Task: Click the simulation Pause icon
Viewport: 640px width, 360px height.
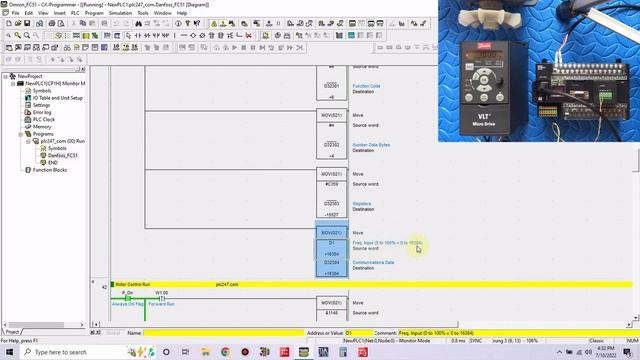Action: pyautogui.click(x=253, y=48)
